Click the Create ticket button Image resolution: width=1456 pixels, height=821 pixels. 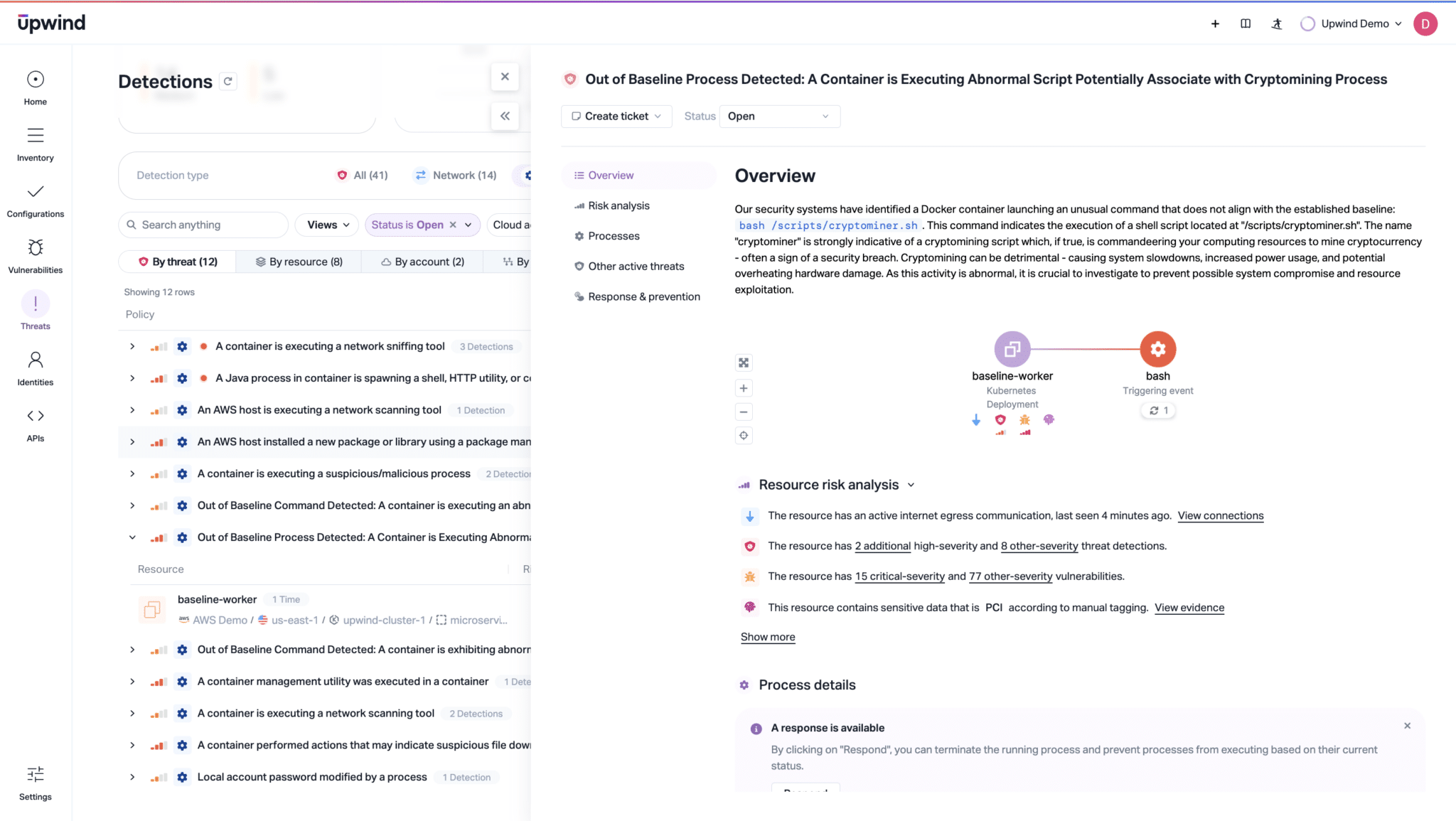click(x=616, y=116)
